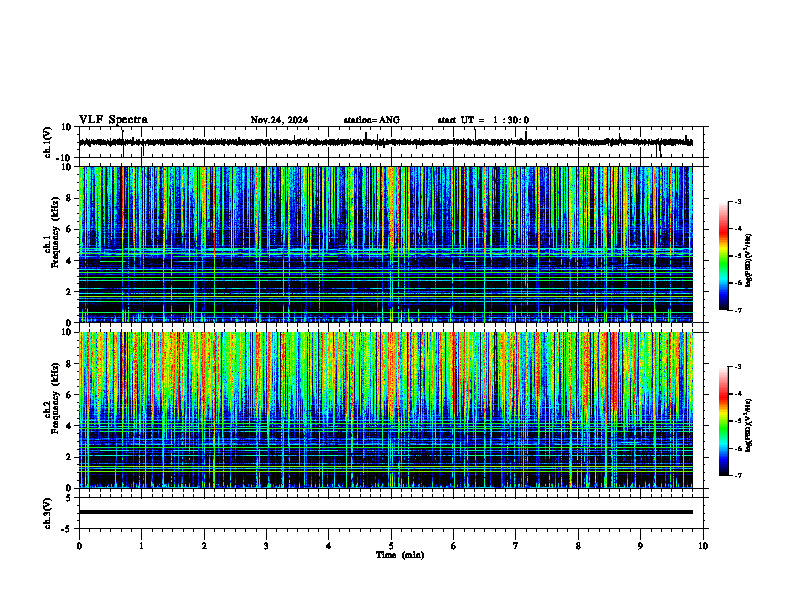
Task: Click the time axis tick labeled 10
Action: [x=703, y=546]
